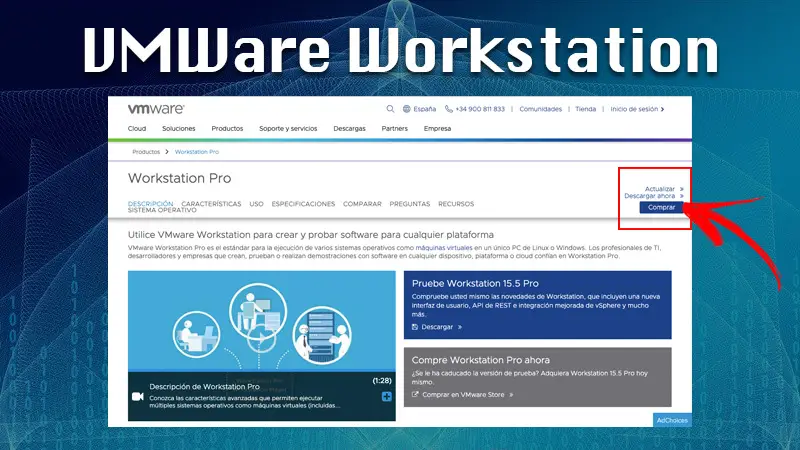Click the phone handset icon

448,109
